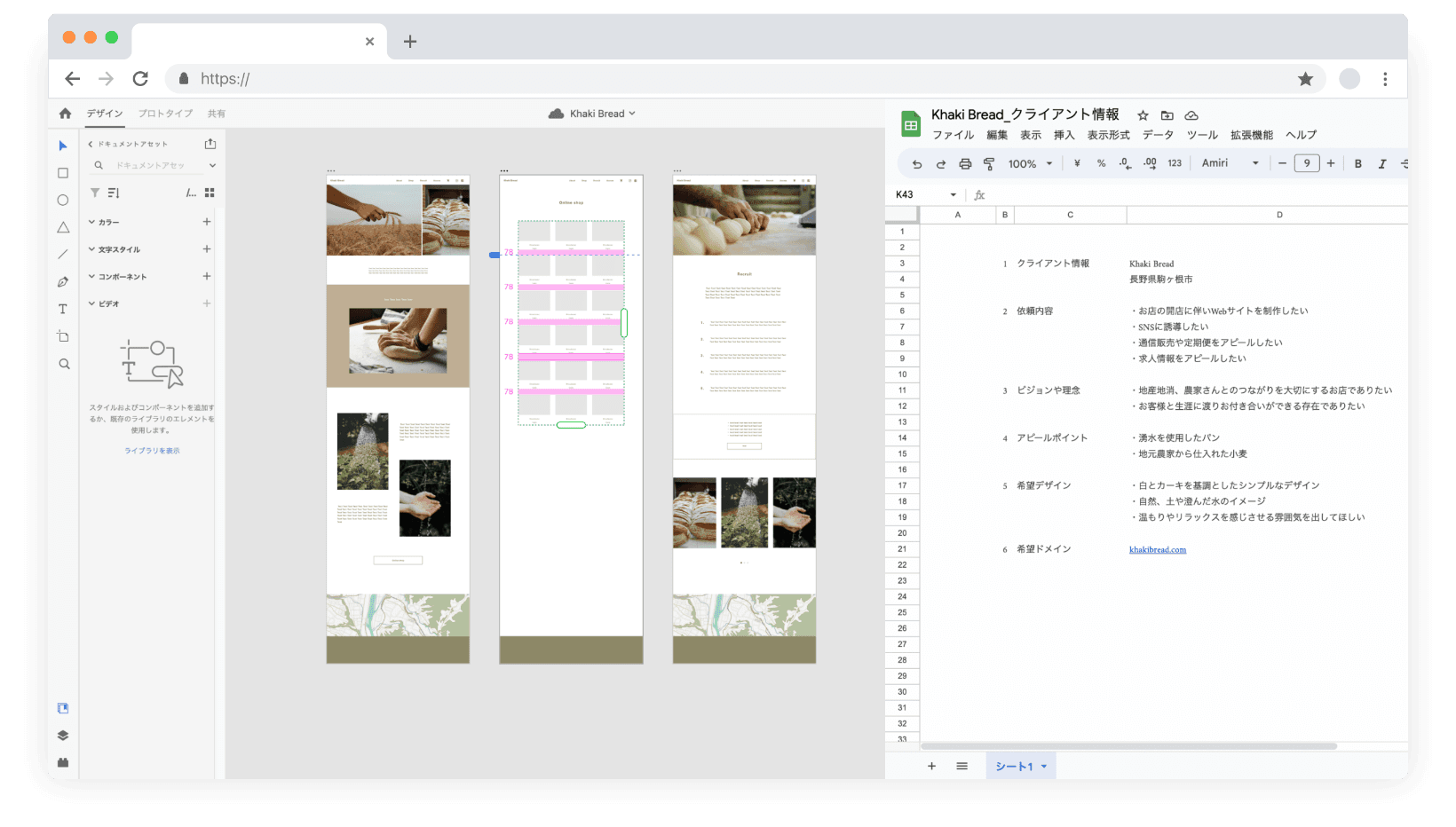1456x827 pixels.
Task: Go back to ドキュメントアセット list
Action: coord(91,144)
